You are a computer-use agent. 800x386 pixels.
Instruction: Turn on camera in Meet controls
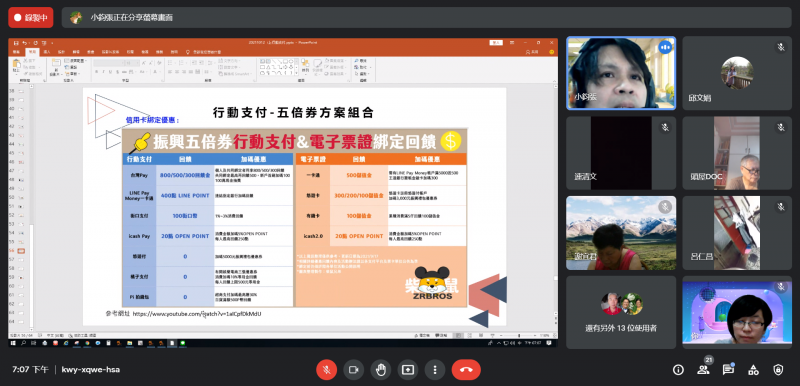pyautogui.click(x=354, y=370)
